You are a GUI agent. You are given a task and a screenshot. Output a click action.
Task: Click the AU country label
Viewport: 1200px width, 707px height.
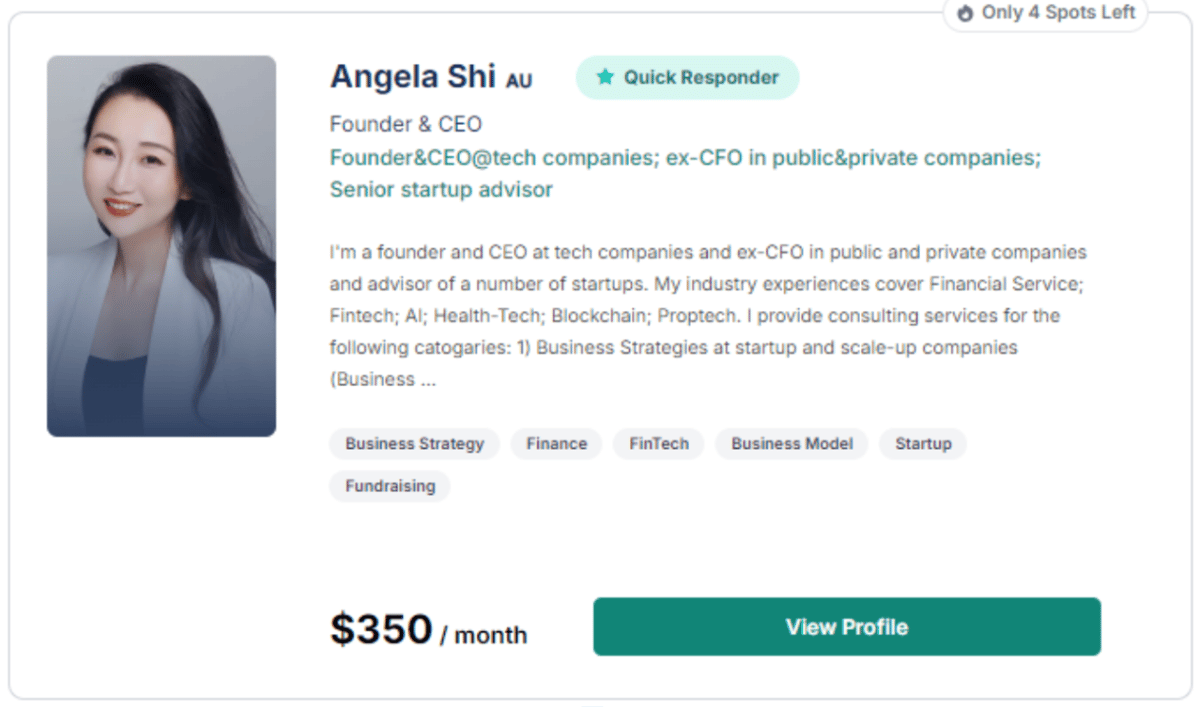tap(519, 81)
